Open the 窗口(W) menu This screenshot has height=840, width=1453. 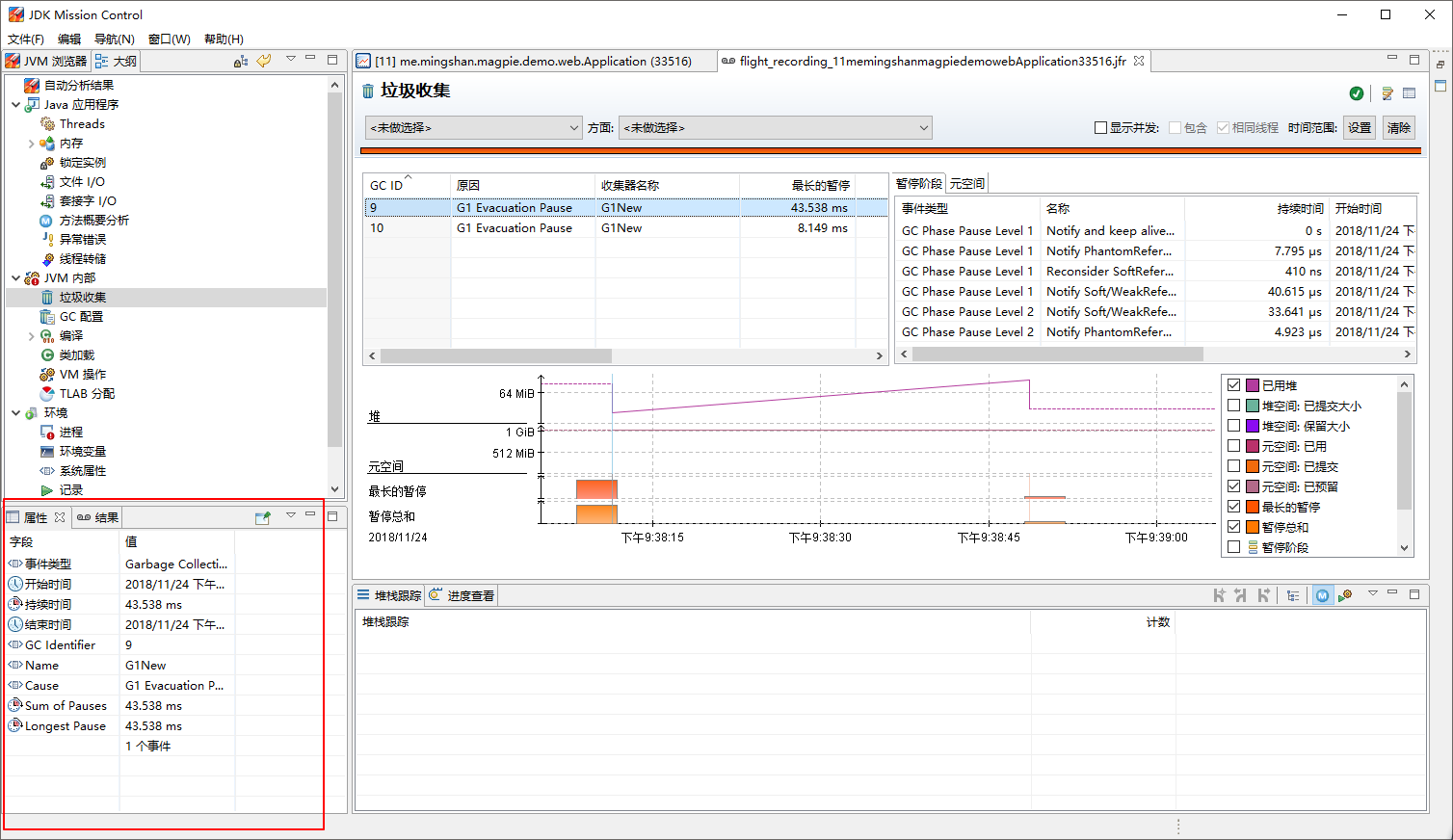(x=170, y=39)
